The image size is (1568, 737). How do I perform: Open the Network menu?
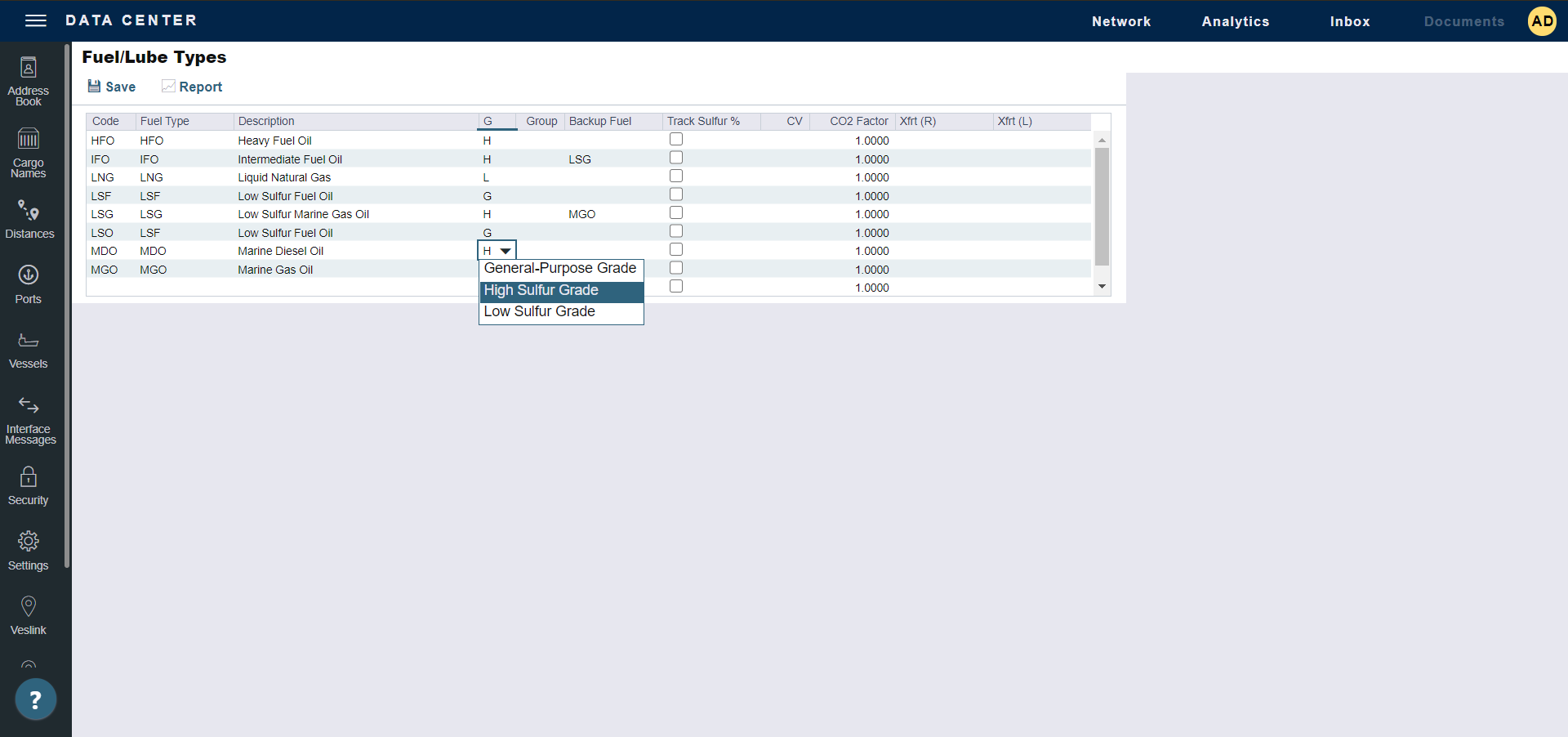click(x=1120, y=21)
